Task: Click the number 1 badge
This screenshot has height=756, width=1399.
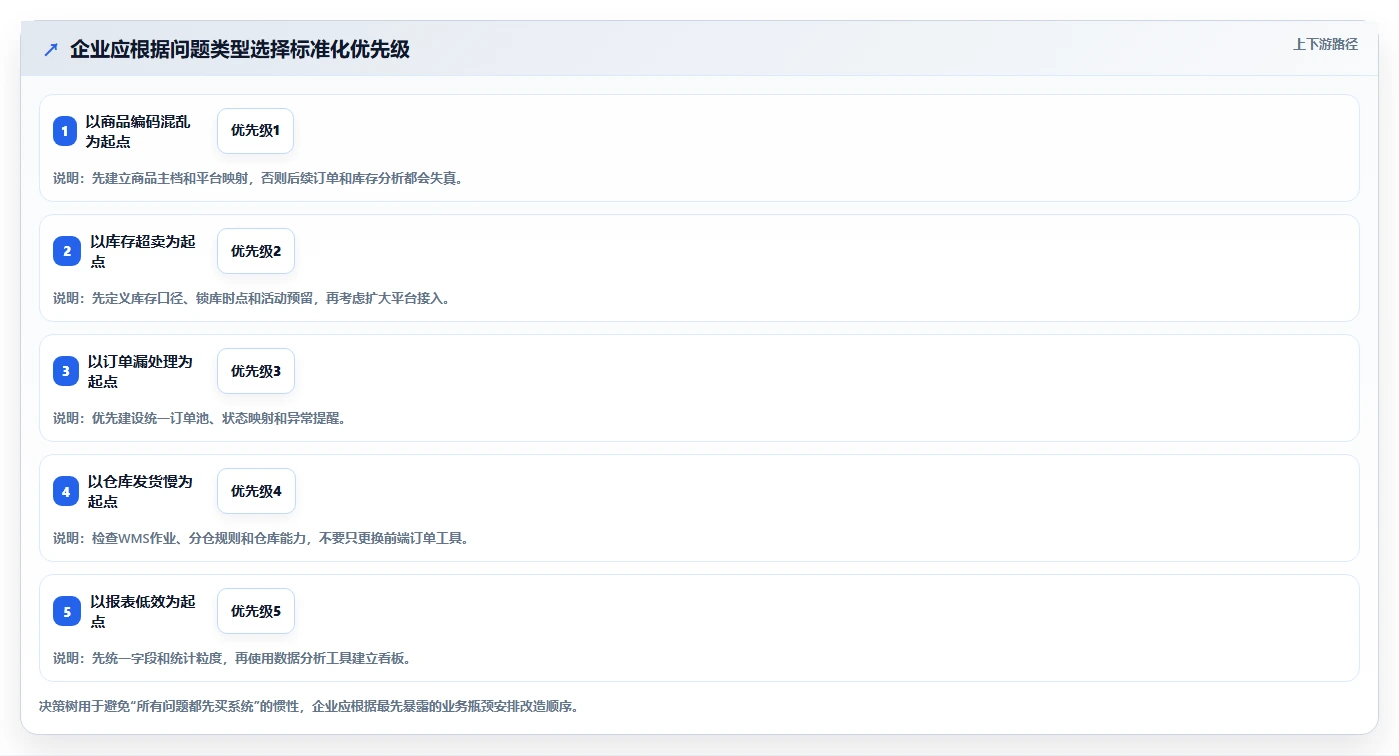Action: coord(65,131)
